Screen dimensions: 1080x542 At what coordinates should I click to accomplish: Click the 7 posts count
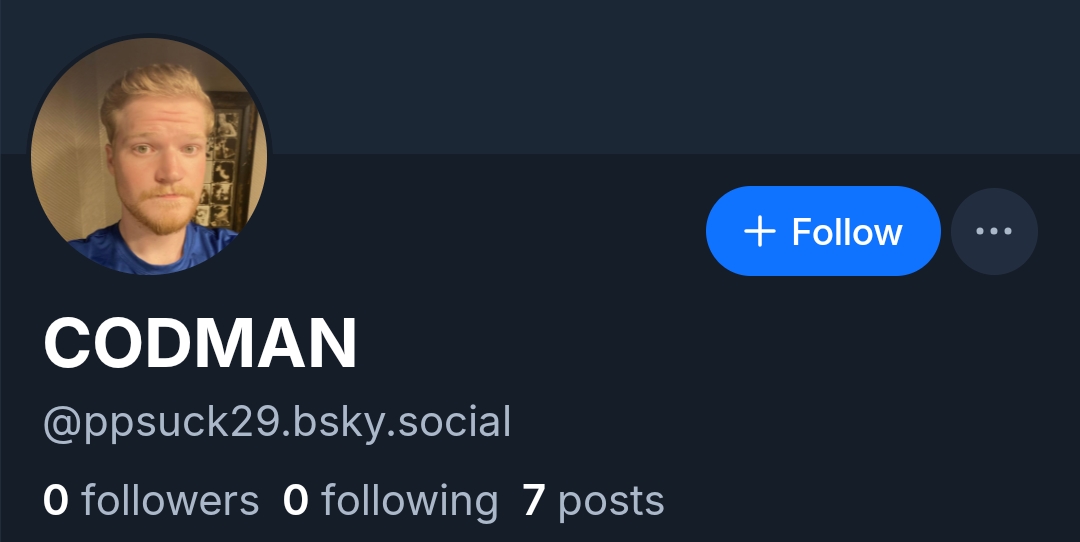pyautogui.click(x=593, y=501)
